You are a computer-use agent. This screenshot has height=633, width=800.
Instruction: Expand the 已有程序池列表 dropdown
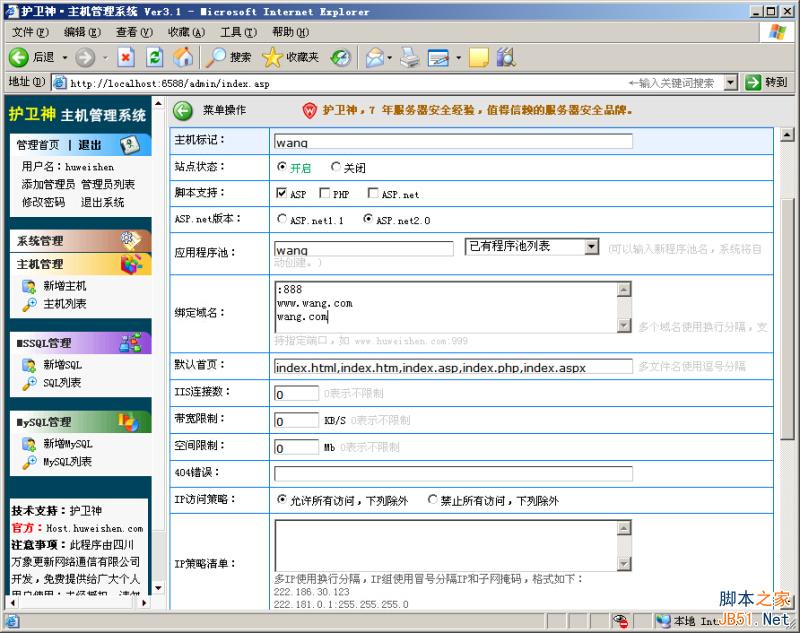coord(591,246)
